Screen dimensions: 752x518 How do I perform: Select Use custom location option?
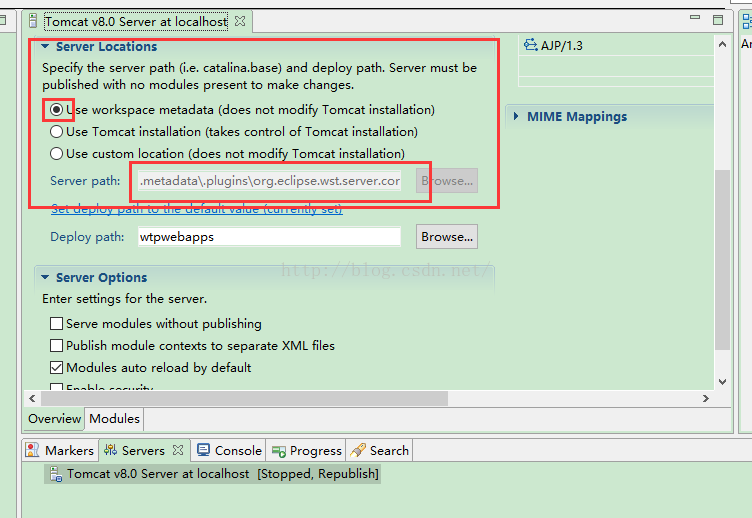[x=57, y=153]
